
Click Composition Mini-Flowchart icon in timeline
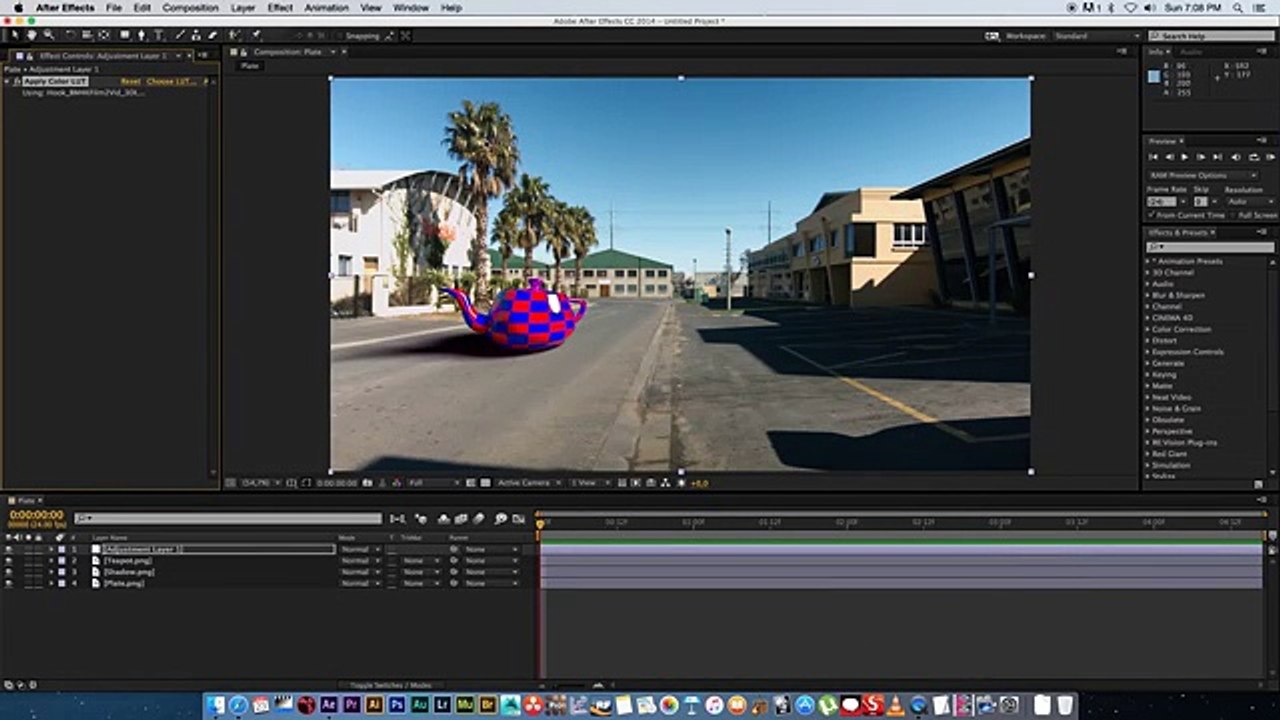pos(398,518)
